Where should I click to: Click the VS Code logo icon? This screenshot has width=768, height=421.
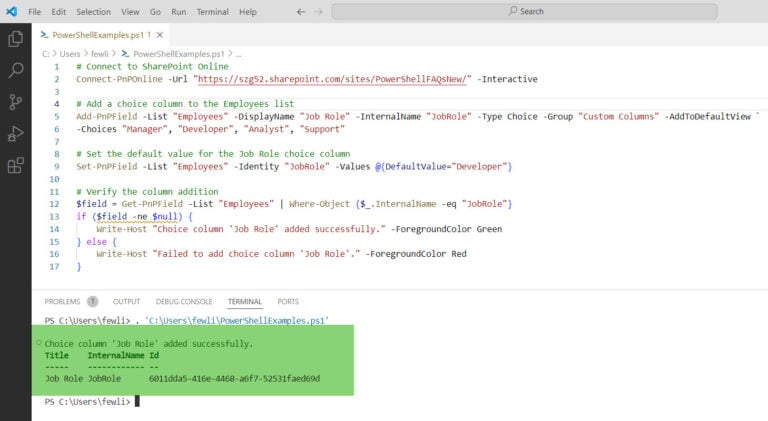[x=12, y=11]
